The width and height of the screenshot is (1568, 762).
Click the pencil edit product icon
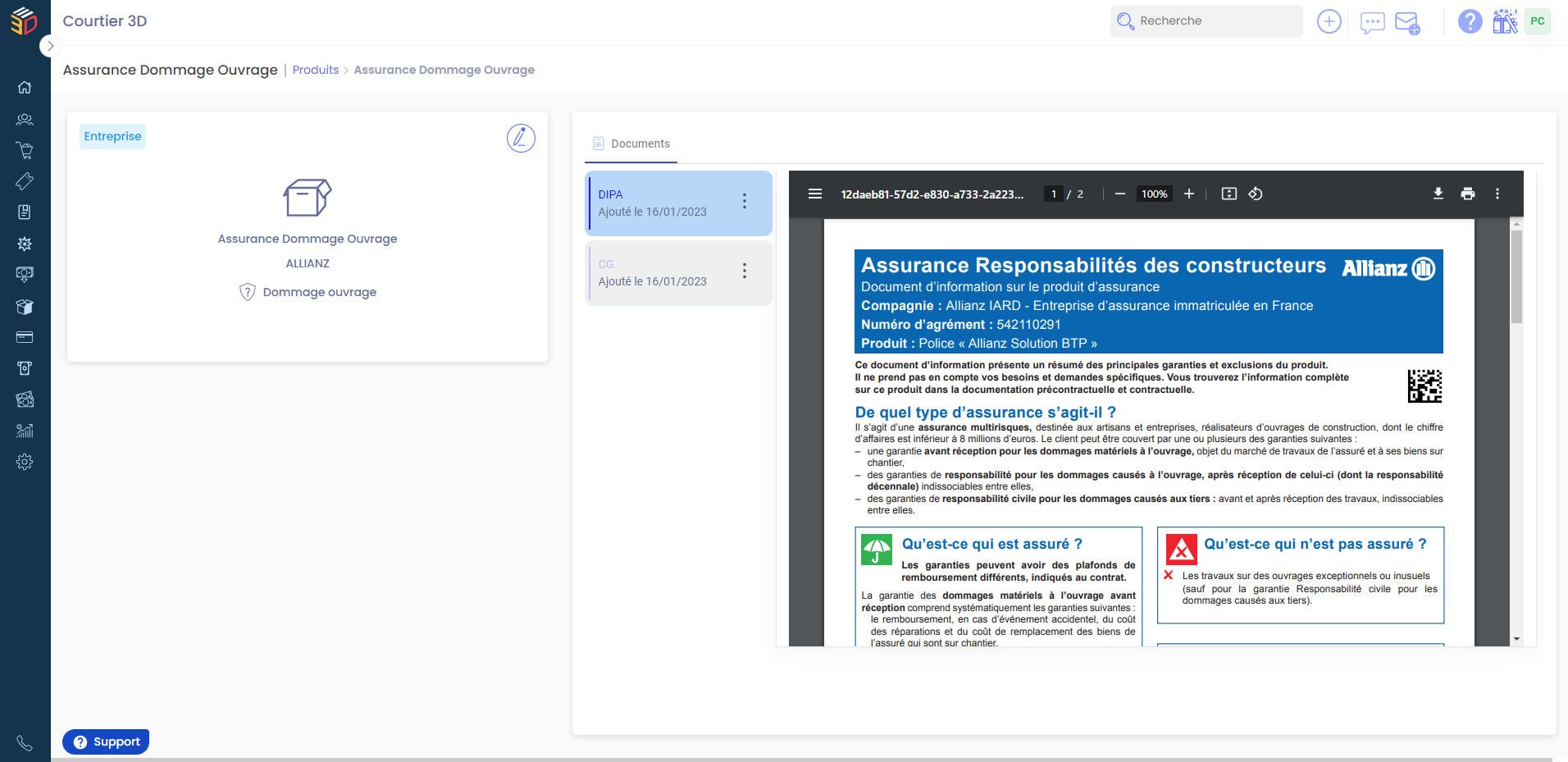coord(521,138)
